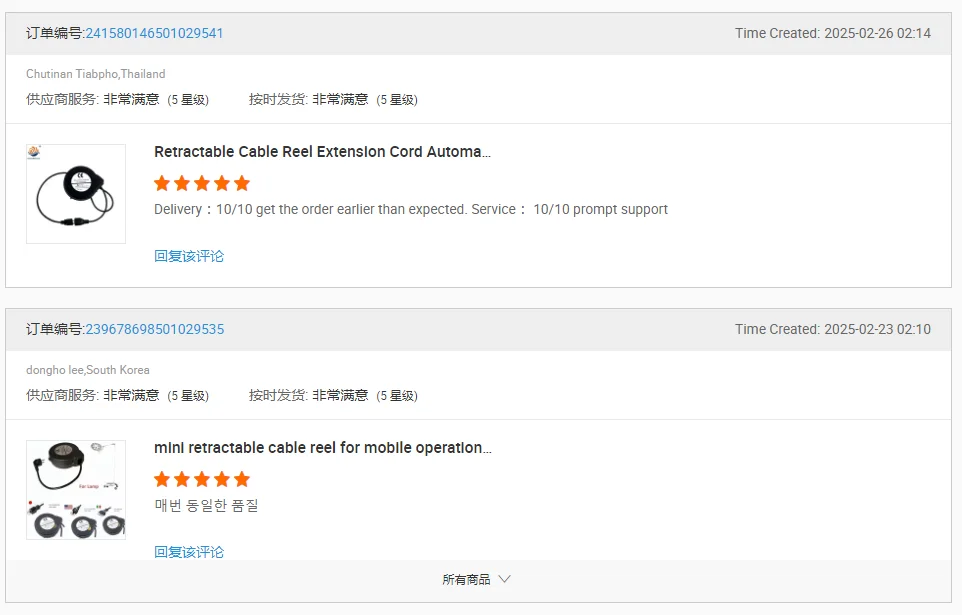Expand the 所有商品 dropdown
This screenshot has height=615, width=962.
pos(476,579)
